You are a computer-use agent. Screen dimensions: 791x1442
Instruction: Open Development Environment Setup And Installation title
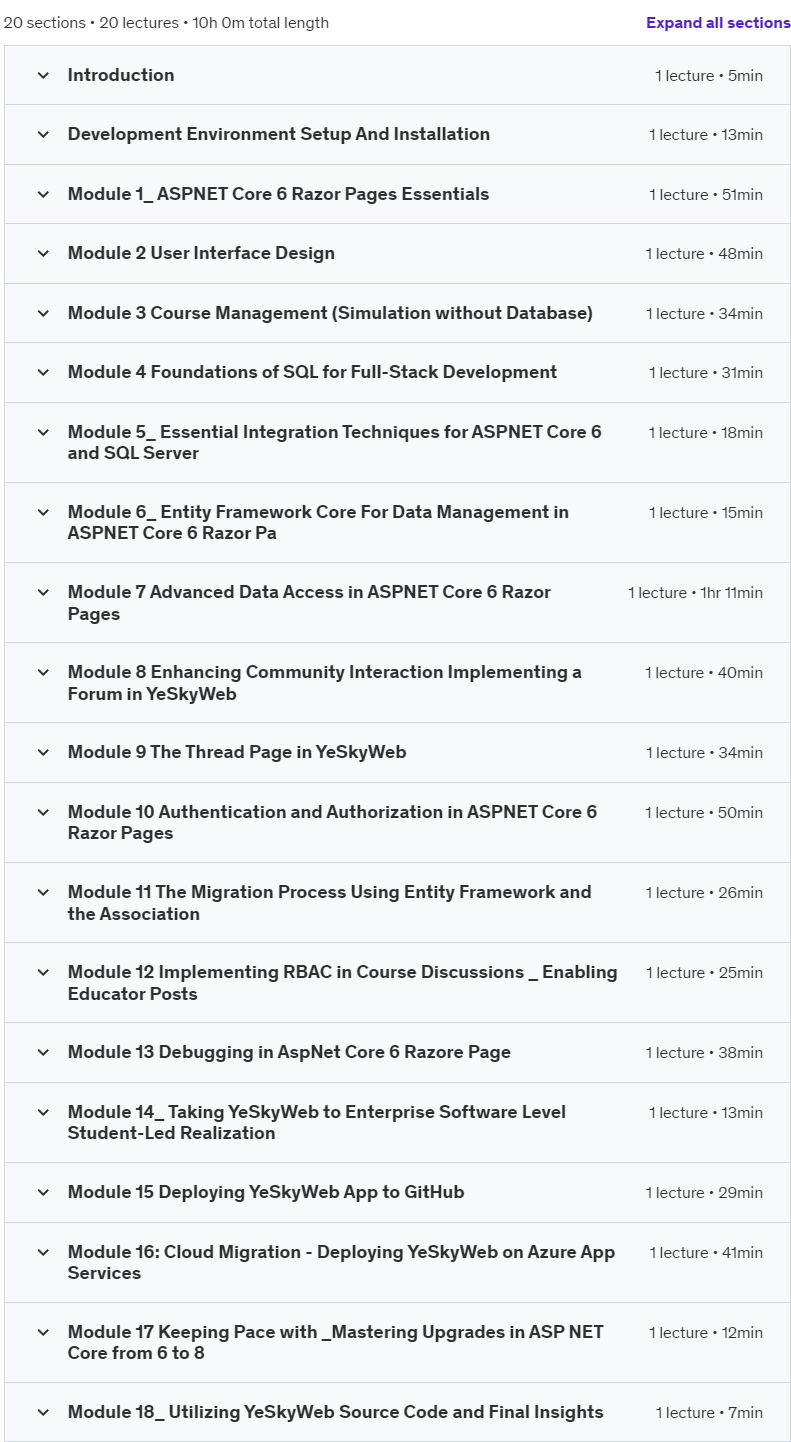coord(279,134)
